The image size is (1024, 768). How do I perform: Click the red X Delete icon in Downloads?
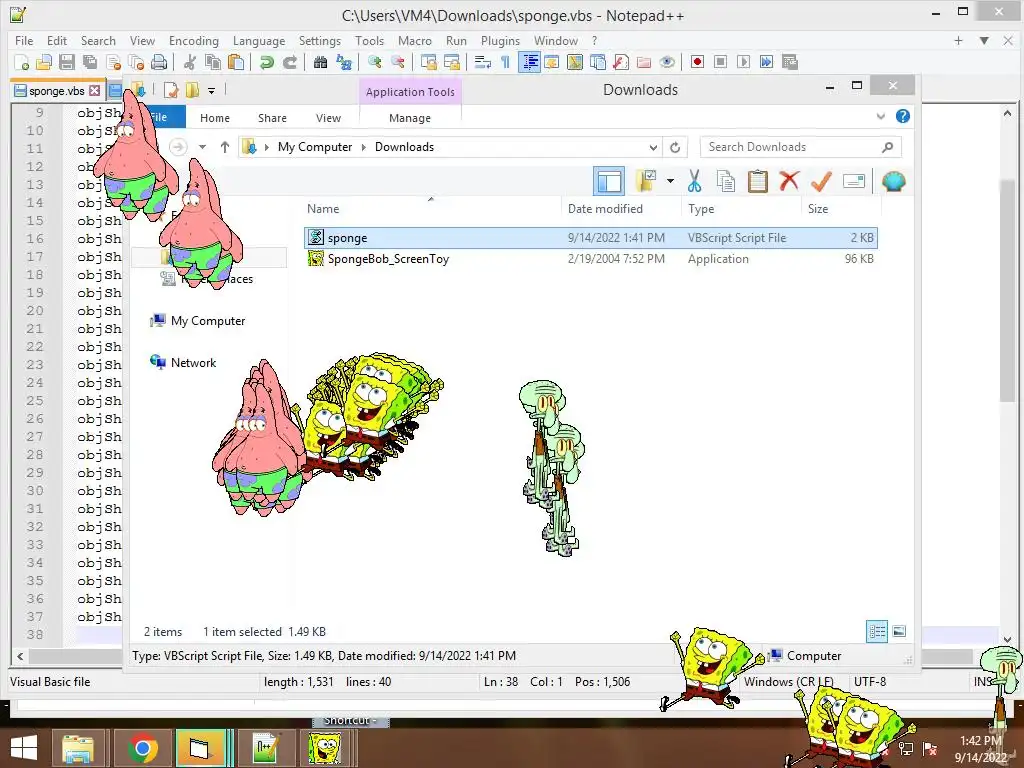[789, 181]
